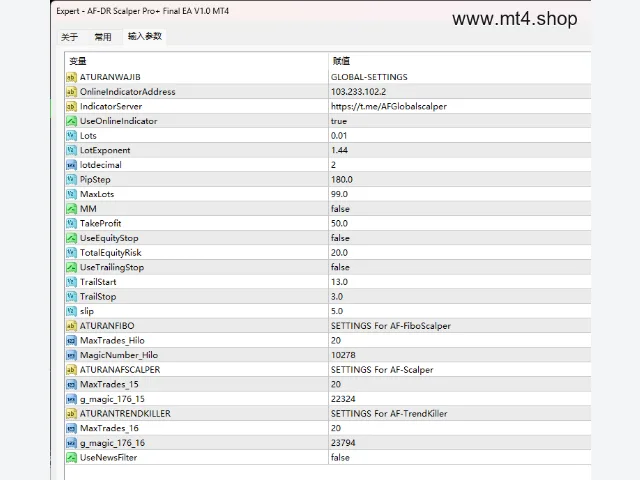Screen dimensions: 640x480
Task: Click the string icon beside ATURANTRENDKILLER
Action: coord(71,413)
